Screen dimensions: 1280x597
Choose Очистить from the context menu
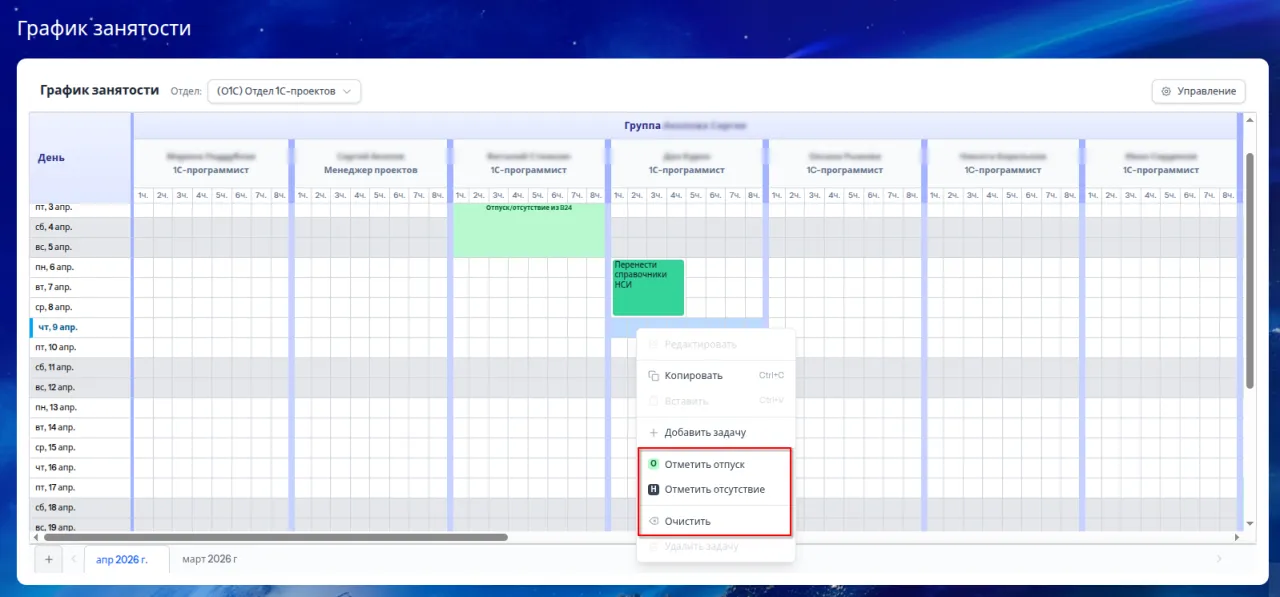pos(687,521)
